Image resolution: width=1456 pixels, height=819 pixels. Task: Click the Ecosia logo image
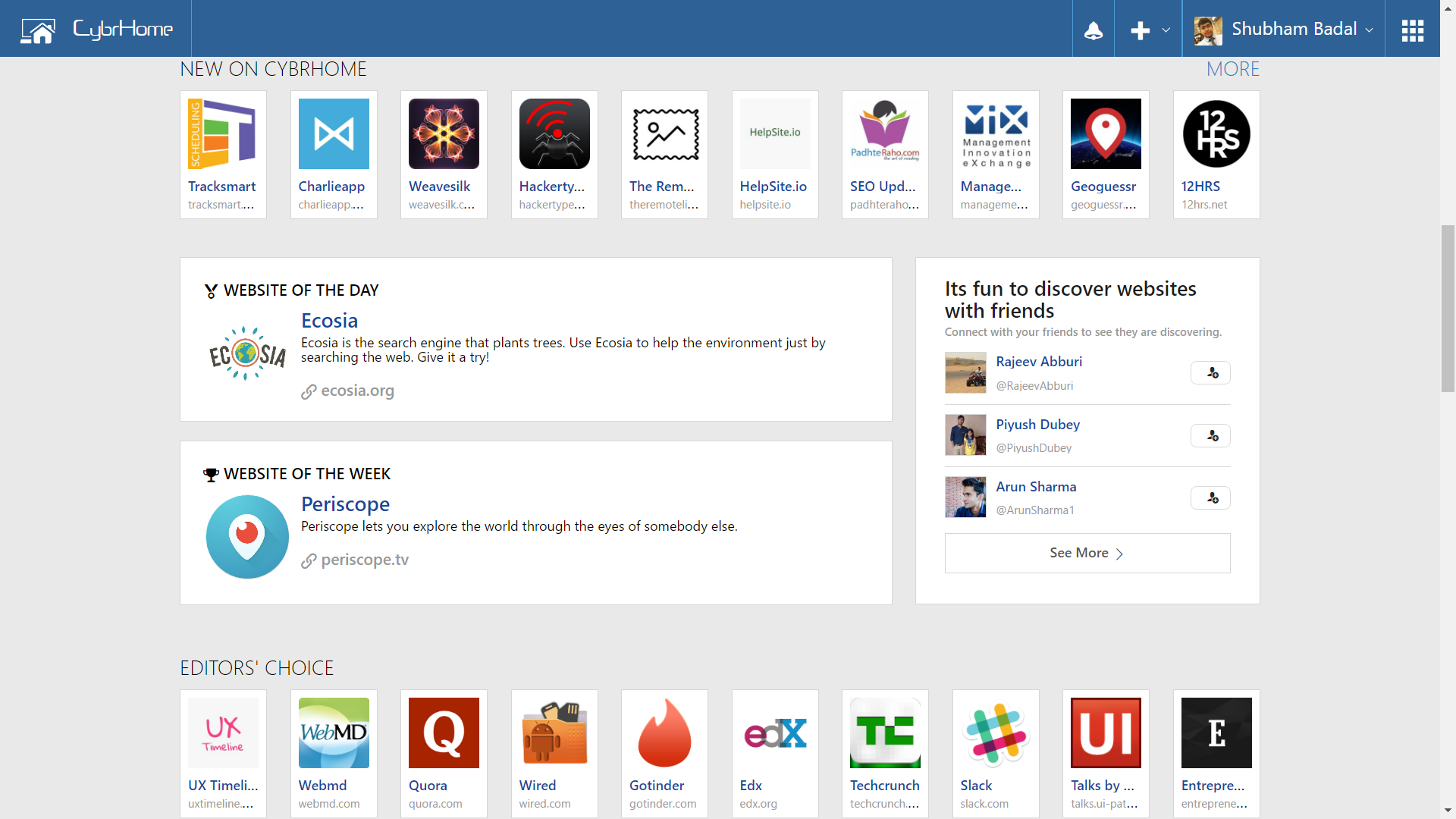coord(247,353)
